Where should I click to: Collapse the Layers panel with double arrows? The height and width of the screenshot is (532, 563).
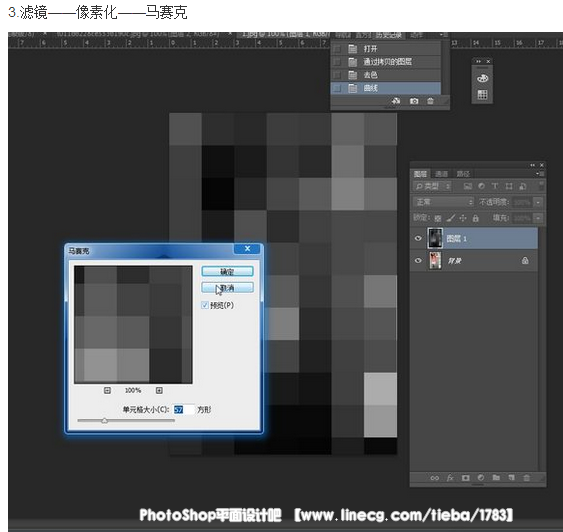tap(532, 165)
